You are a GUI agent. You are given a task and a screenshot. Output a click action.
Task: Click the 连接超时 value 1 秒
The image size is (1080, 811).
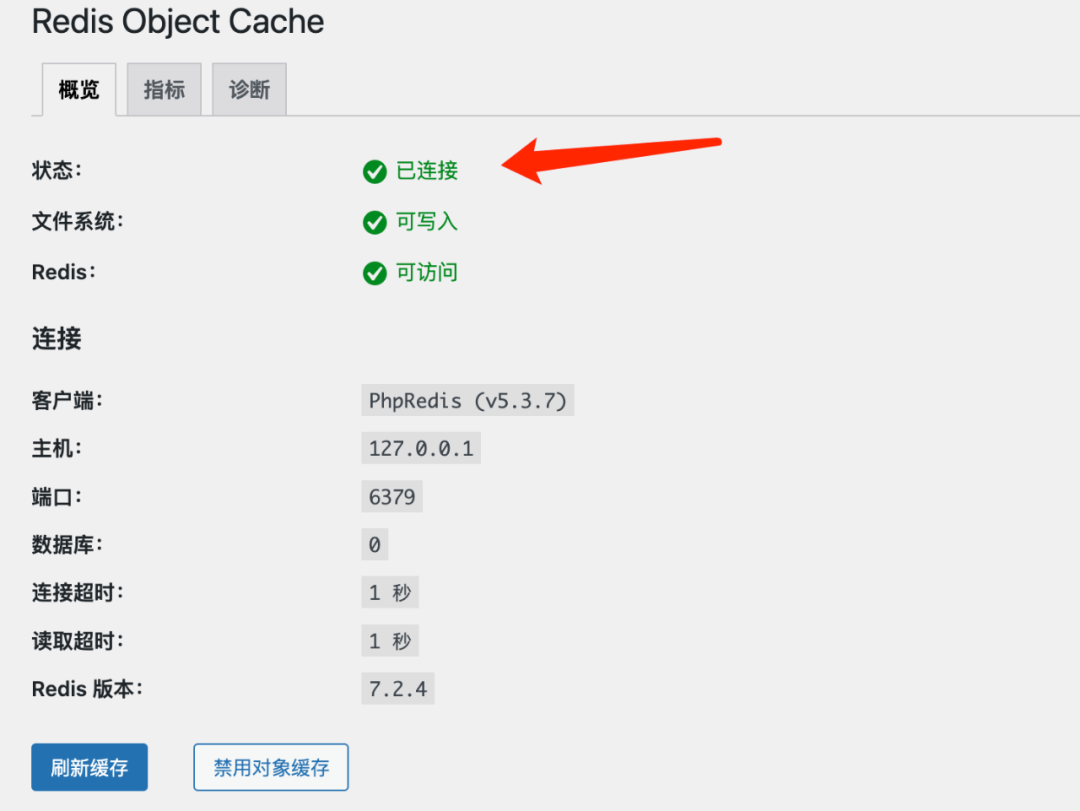390,593
